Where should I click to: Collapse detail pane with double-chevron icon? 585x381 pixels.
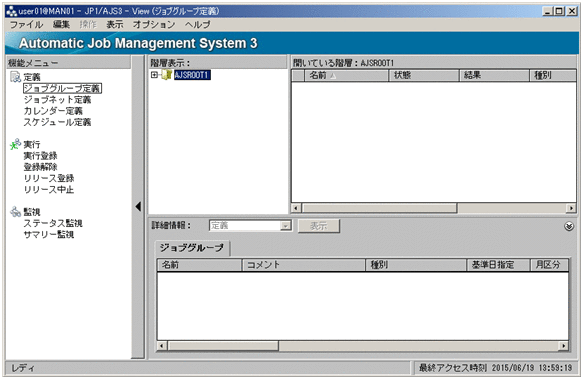pos(569,226)
